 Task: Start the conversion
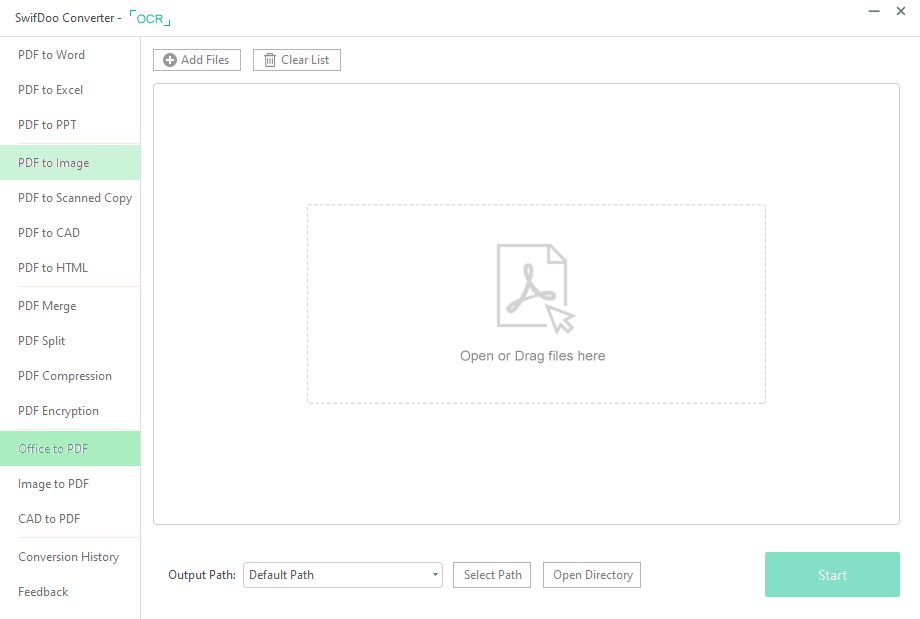coord(832,574)
